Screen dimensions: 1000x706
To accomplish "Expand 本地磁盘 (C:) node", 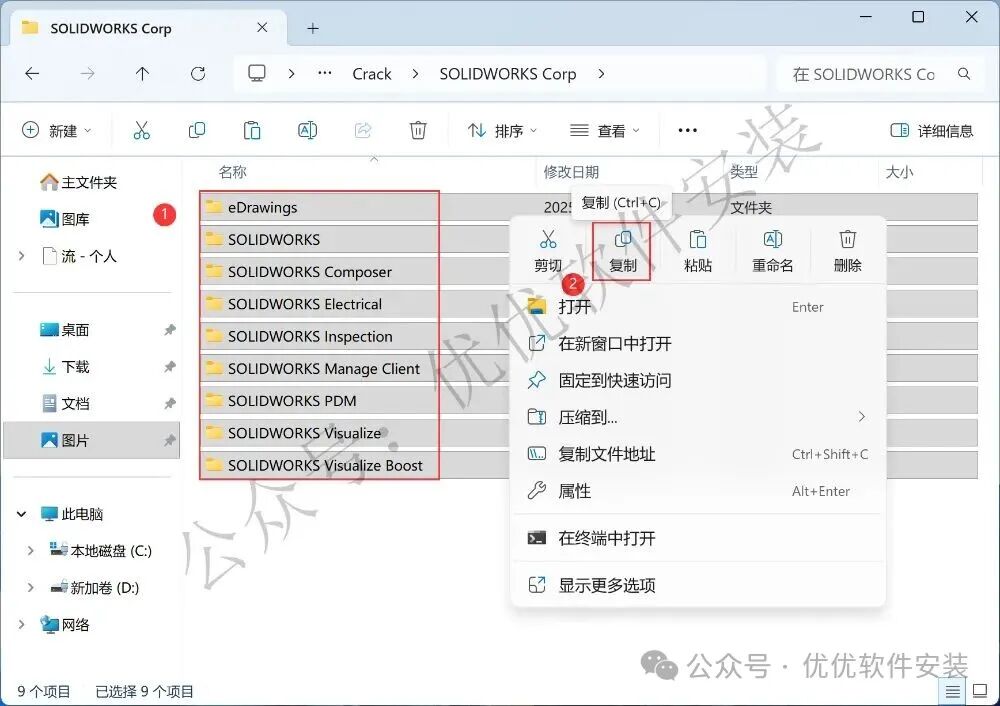I will point(31,550).
